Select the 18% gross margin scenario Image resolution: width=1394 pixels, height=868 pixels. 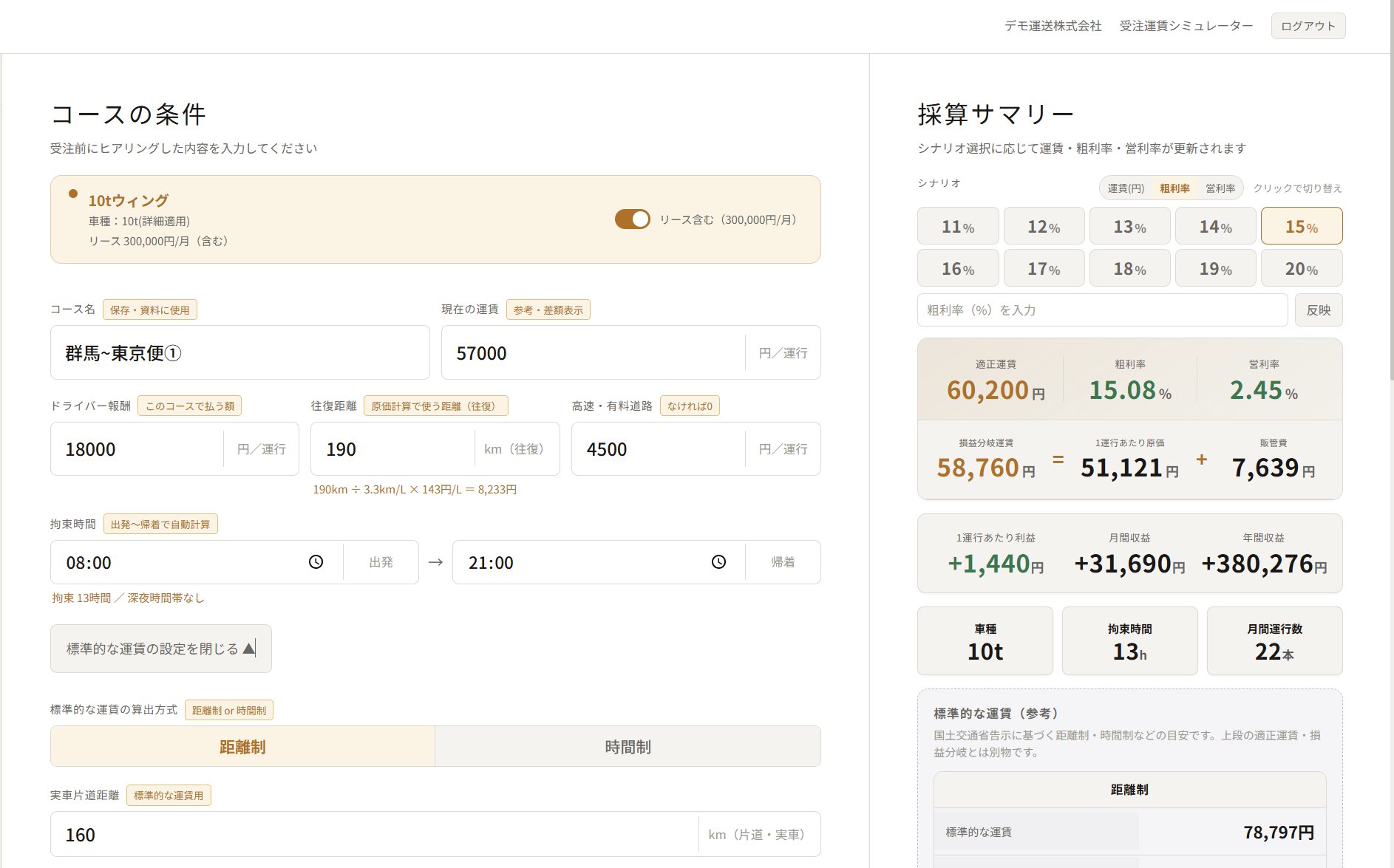[x=1129, y=268]
